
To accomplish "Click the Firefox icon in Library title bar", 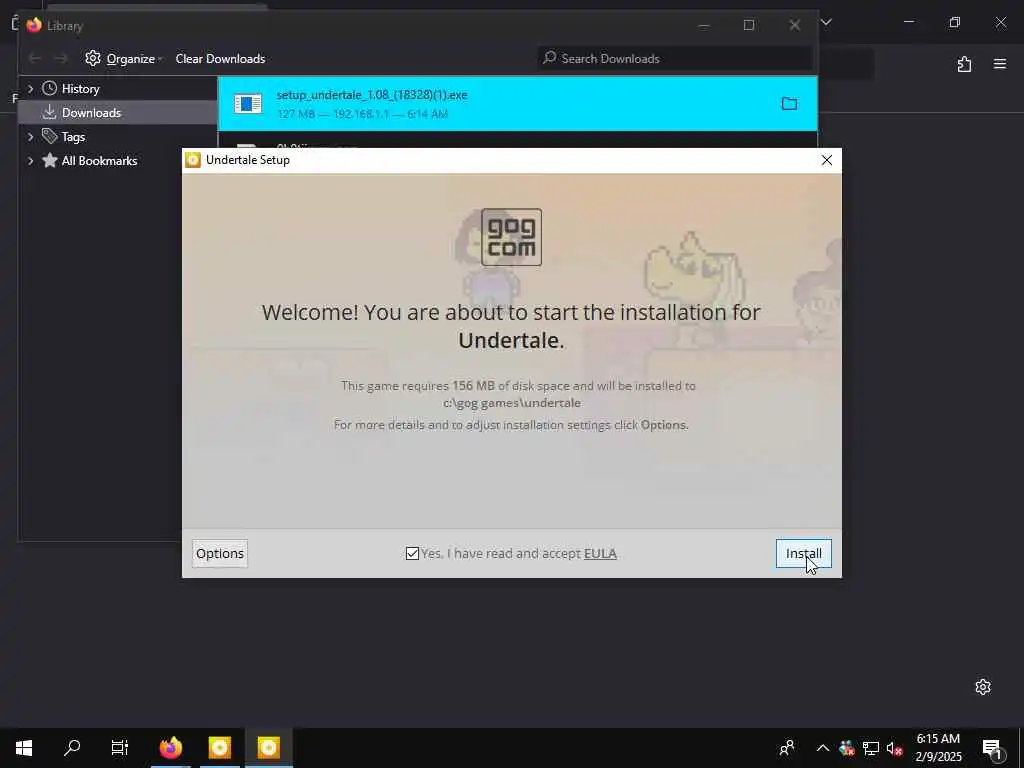I will pyautogui.click(x=34, y=25).
